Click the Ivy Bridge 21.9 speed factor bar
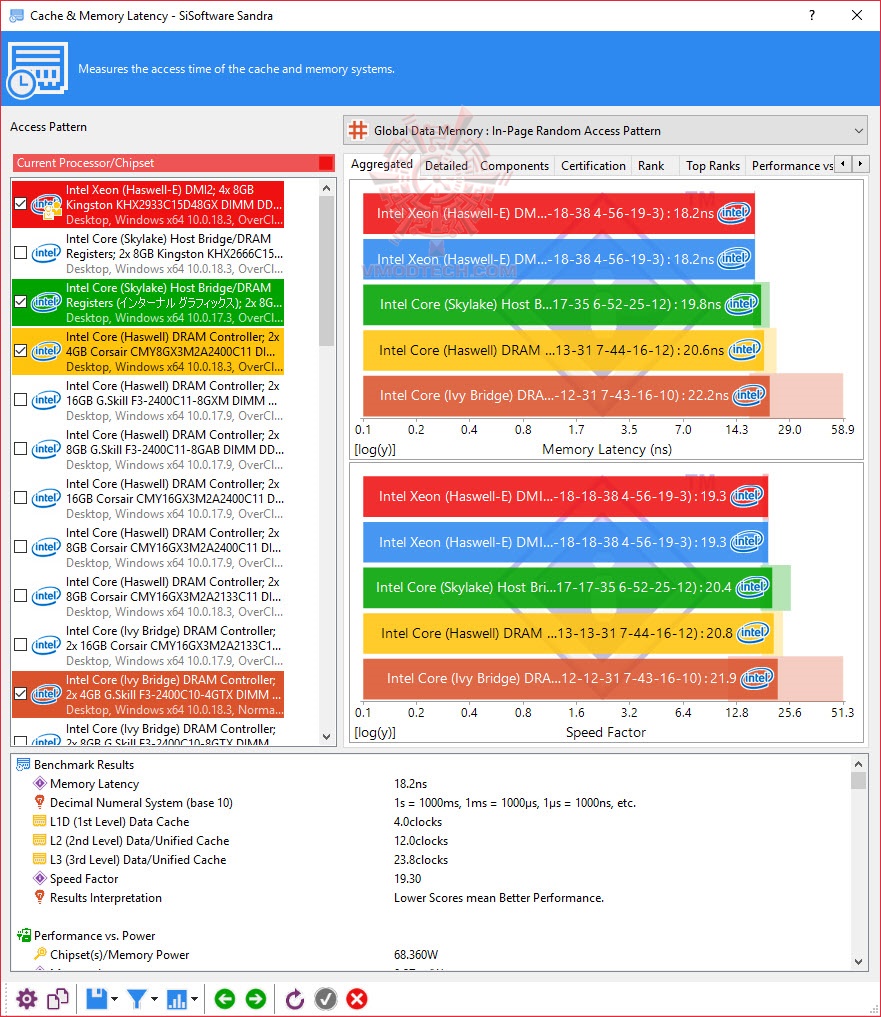Viewport: 881px width, 1017px height. pyautogui.click(x=570, y=678)
